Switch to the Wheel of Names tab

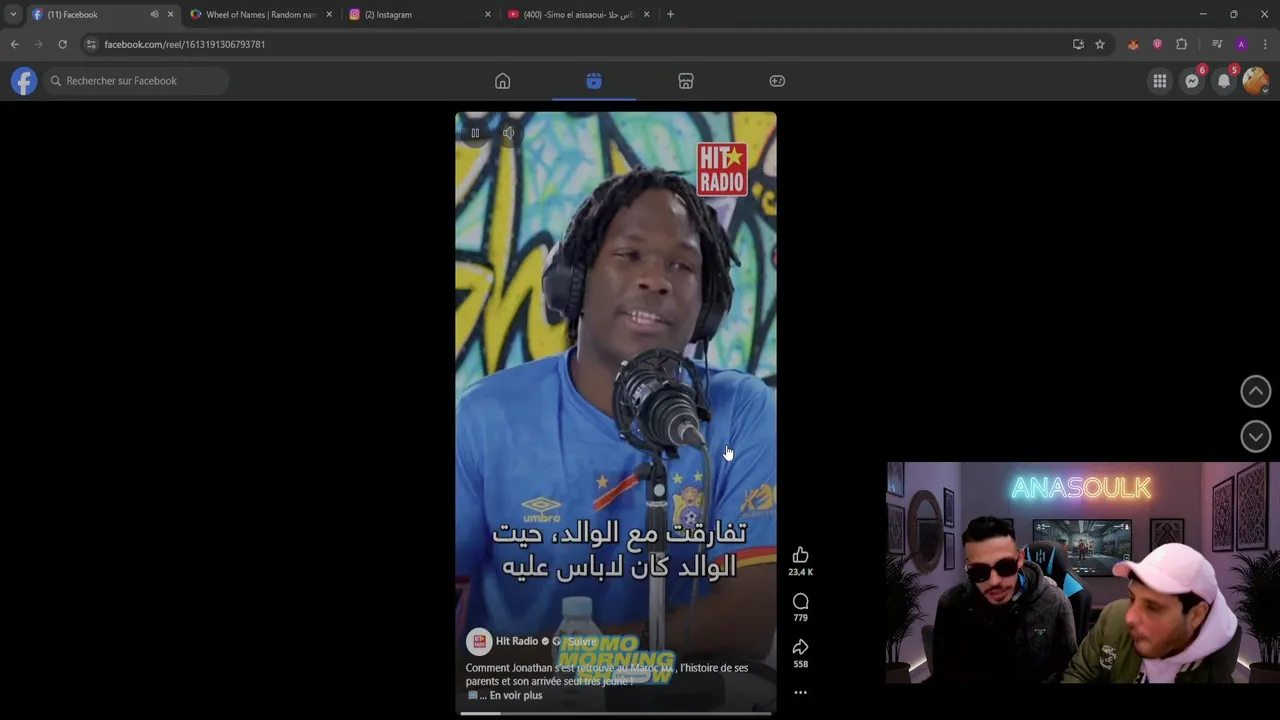pyautogui.click(x=261, y=14)
